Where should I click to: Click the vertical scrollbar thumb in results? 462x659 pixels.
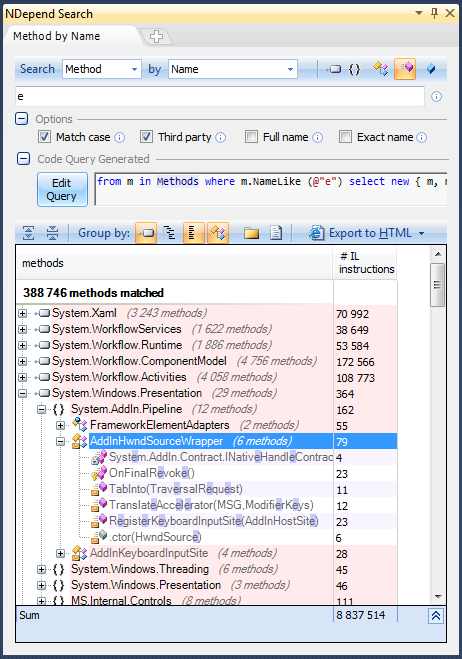[x=438, y=285]
